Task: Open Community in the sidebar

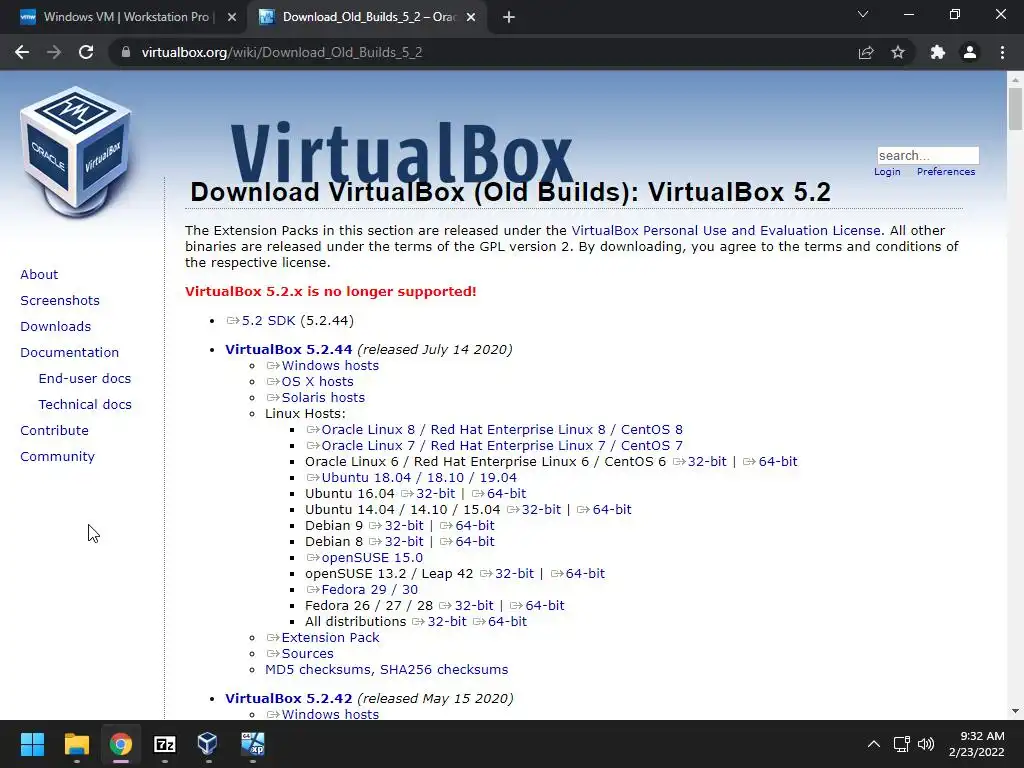Action: (x=57, y=457)
